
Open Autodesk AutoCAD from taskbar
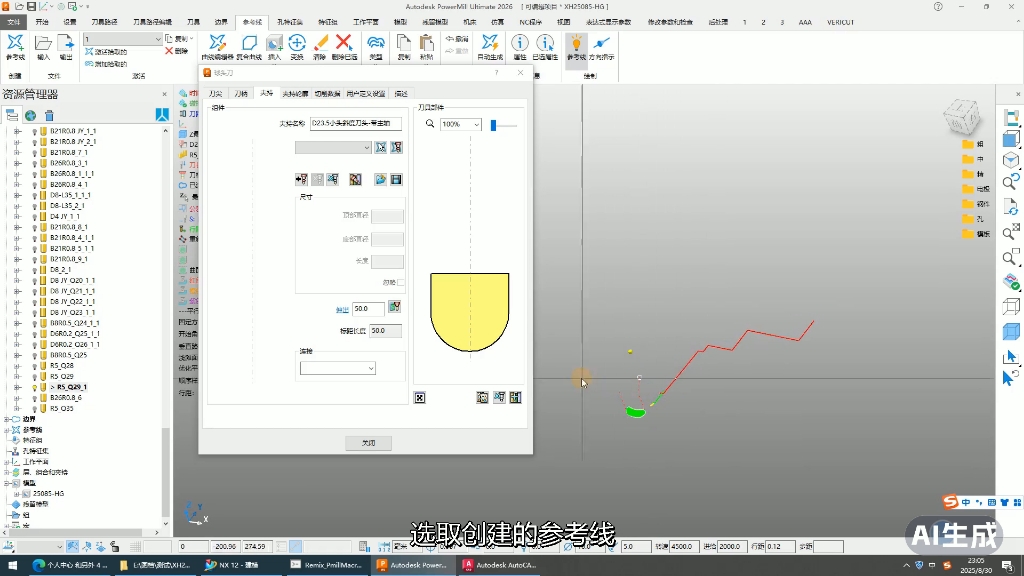500,565
